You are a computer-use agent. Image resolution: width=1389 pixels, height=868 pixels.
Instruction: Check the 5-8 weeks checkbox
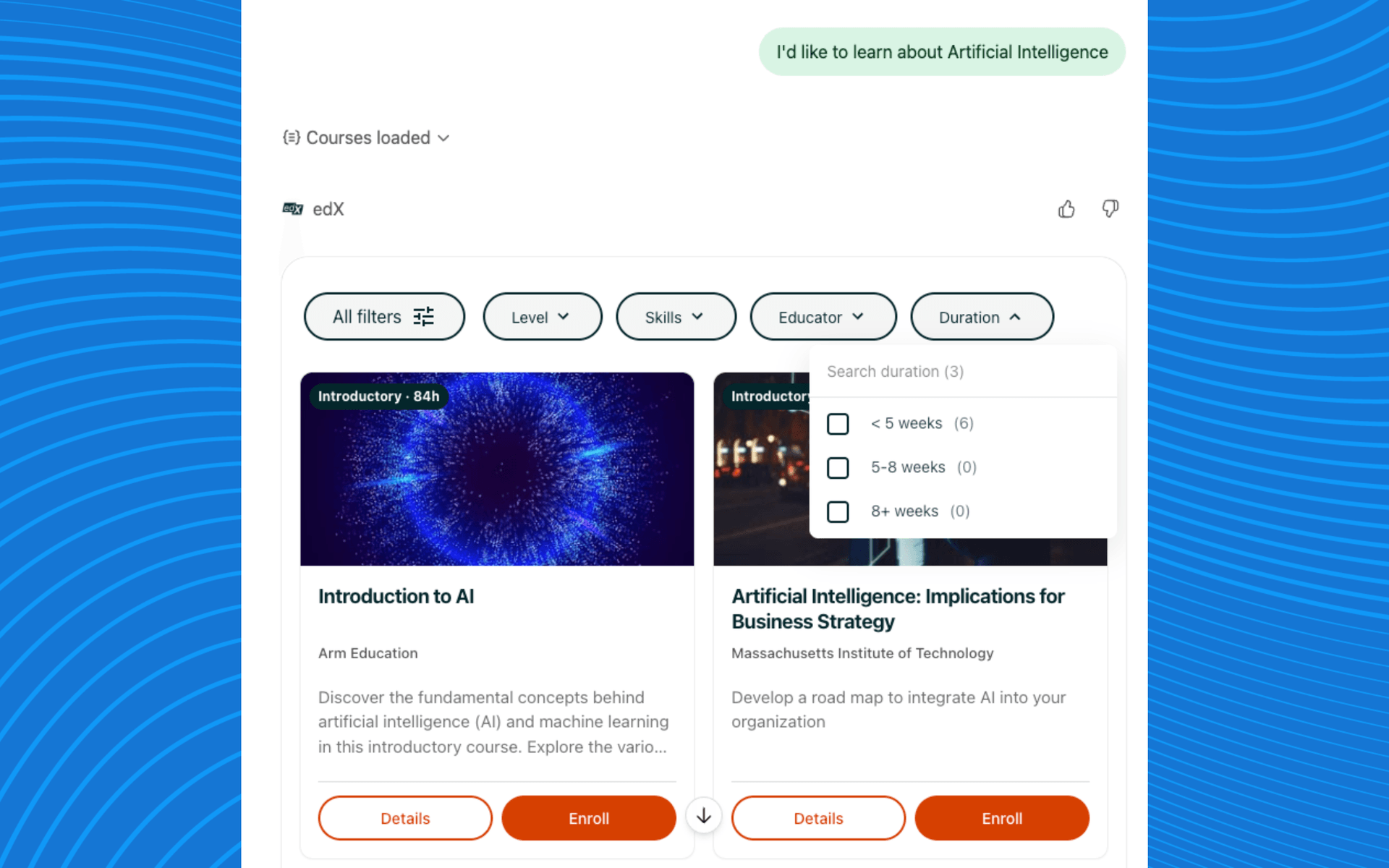[x=838, y=468]
